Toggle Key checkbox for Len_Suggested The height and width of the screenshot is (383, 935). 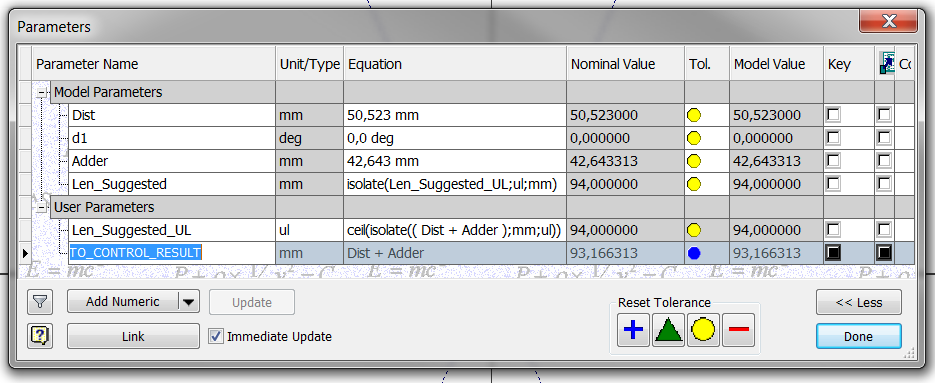point(833,184)
